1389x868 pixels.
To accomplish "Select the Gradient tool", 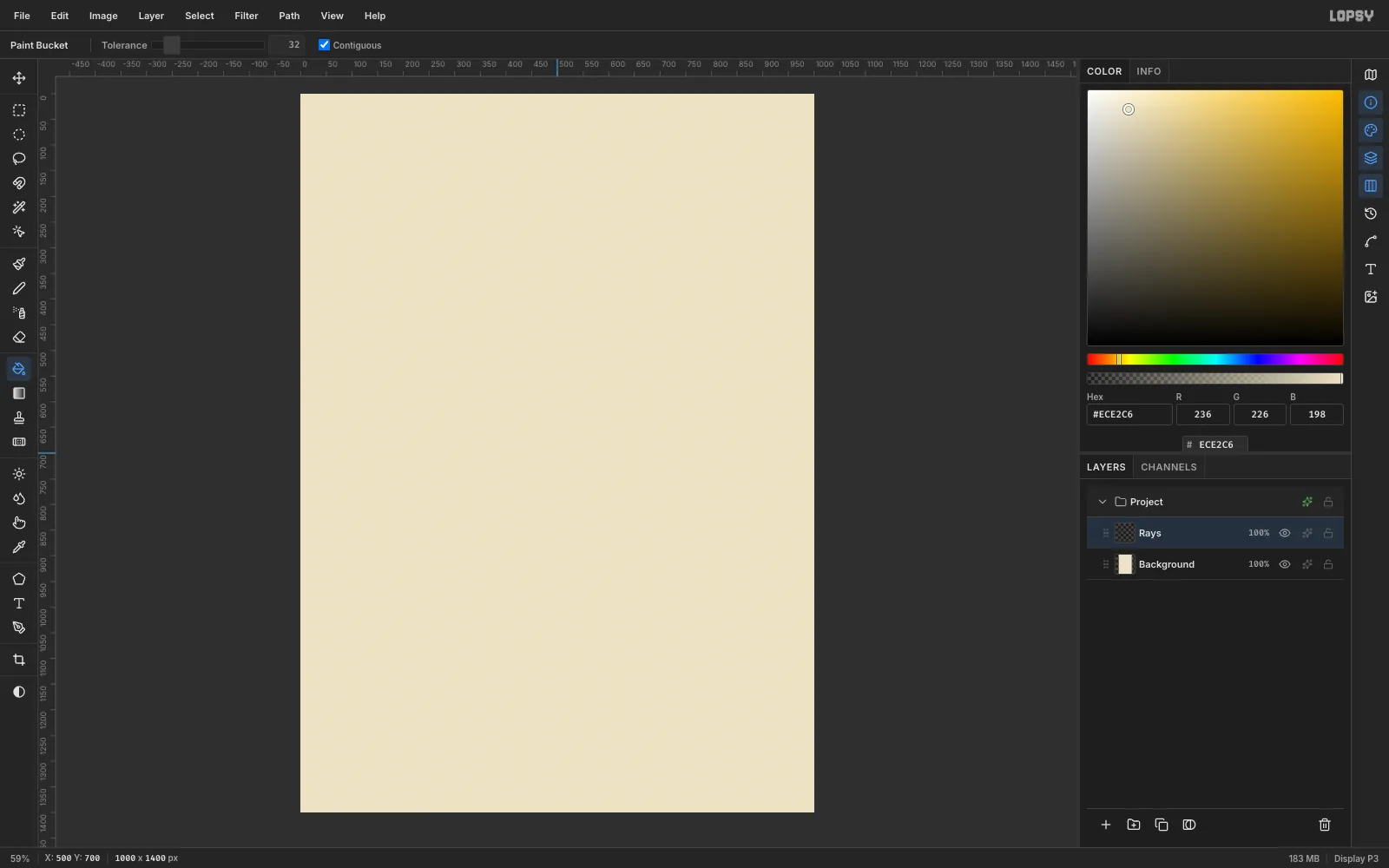I will pos(19,393).
